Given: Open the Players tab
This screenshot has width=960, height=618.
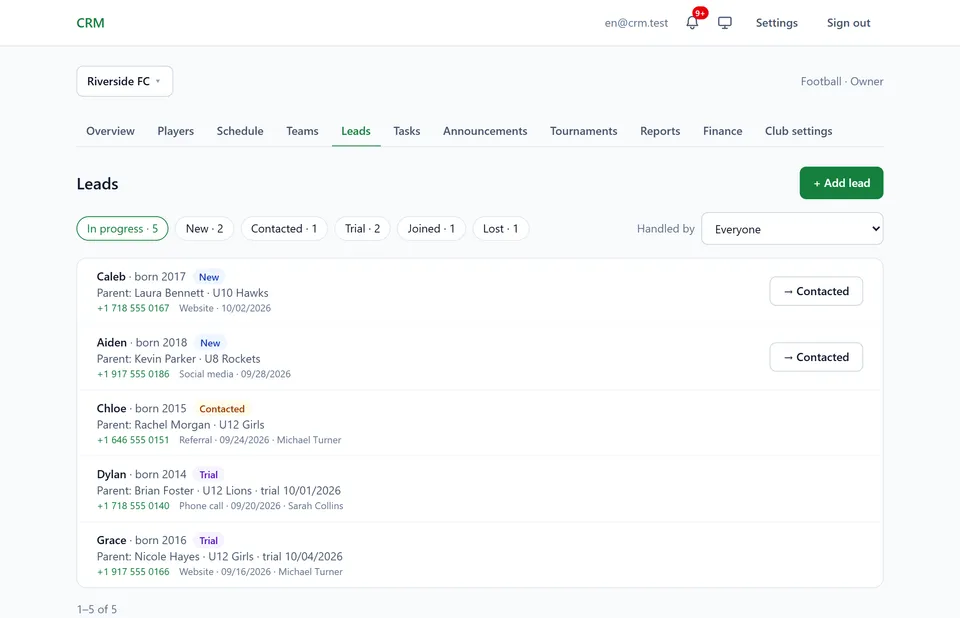Looking at the screenshot, I should pos(176,131).
